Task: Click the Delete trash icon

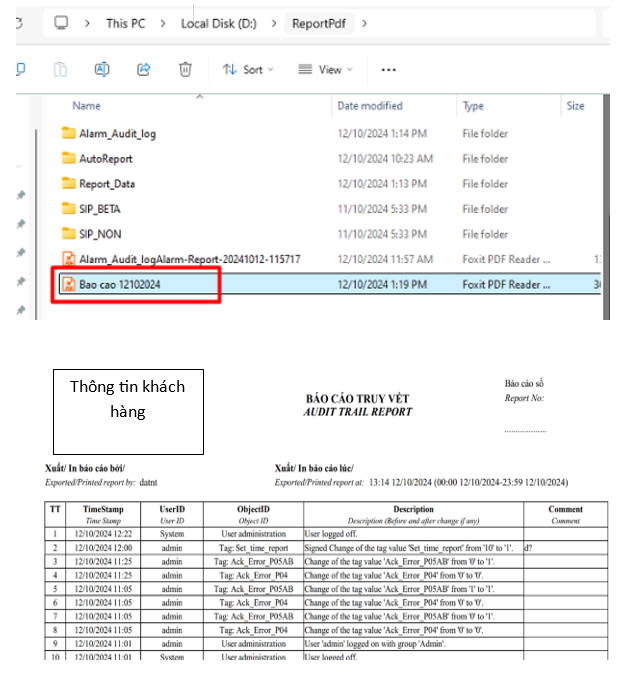Action: [x=185, y=69]
